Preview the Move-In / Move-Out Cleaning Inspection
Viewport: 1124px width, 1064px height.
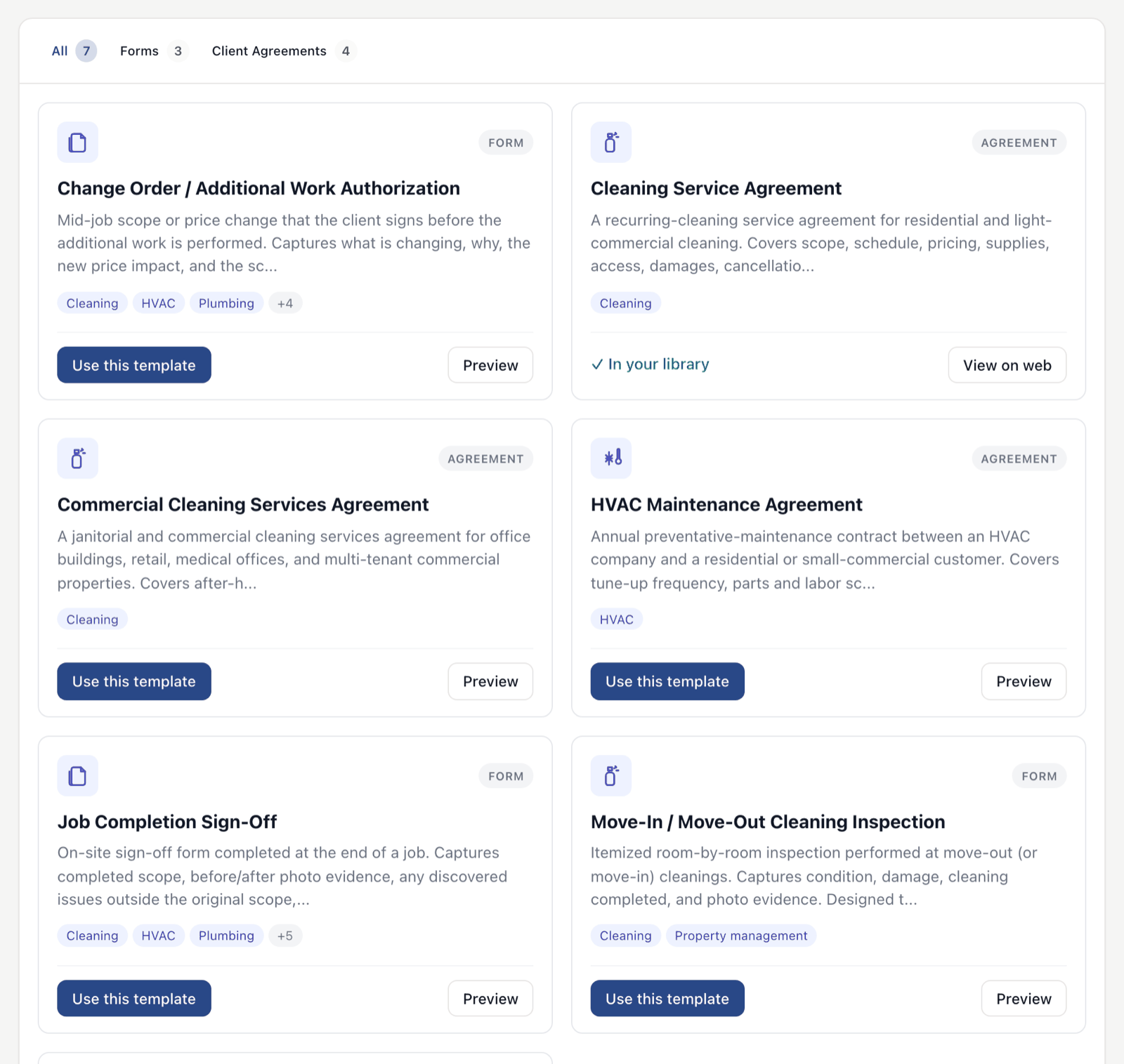pos(1024,999)
